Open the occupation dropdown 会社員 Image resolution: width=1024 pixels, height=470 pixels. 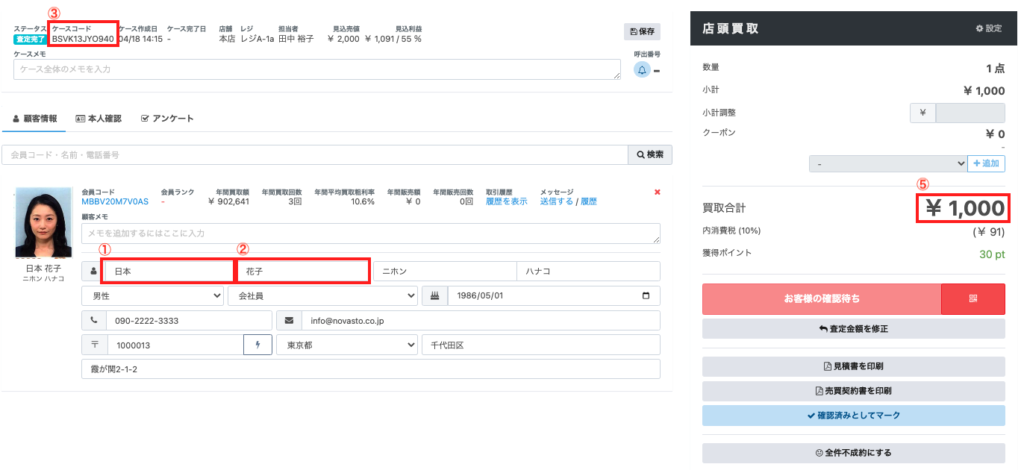point(323,296)
